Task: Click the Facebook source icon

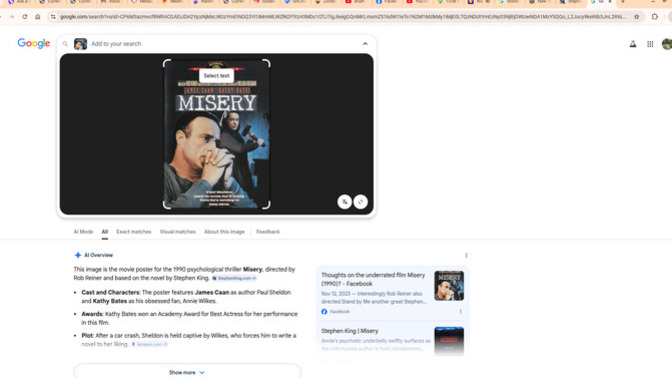Action: tap(324, 312)
